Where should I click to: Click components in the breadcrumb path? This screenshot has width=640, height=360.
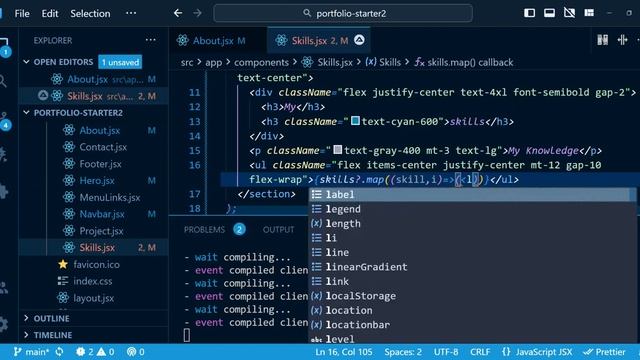261,62
